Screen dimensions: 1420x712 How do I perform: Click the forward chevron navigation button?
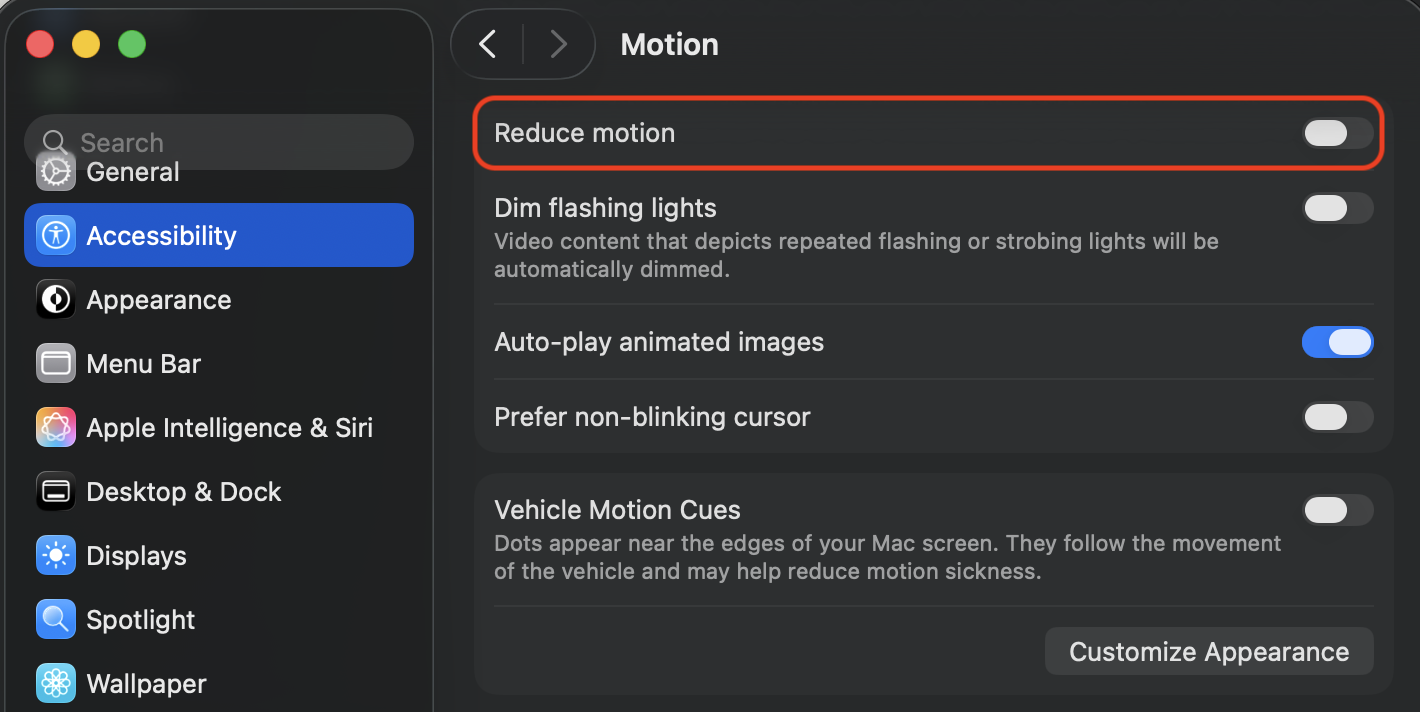(x=558, y=44)
